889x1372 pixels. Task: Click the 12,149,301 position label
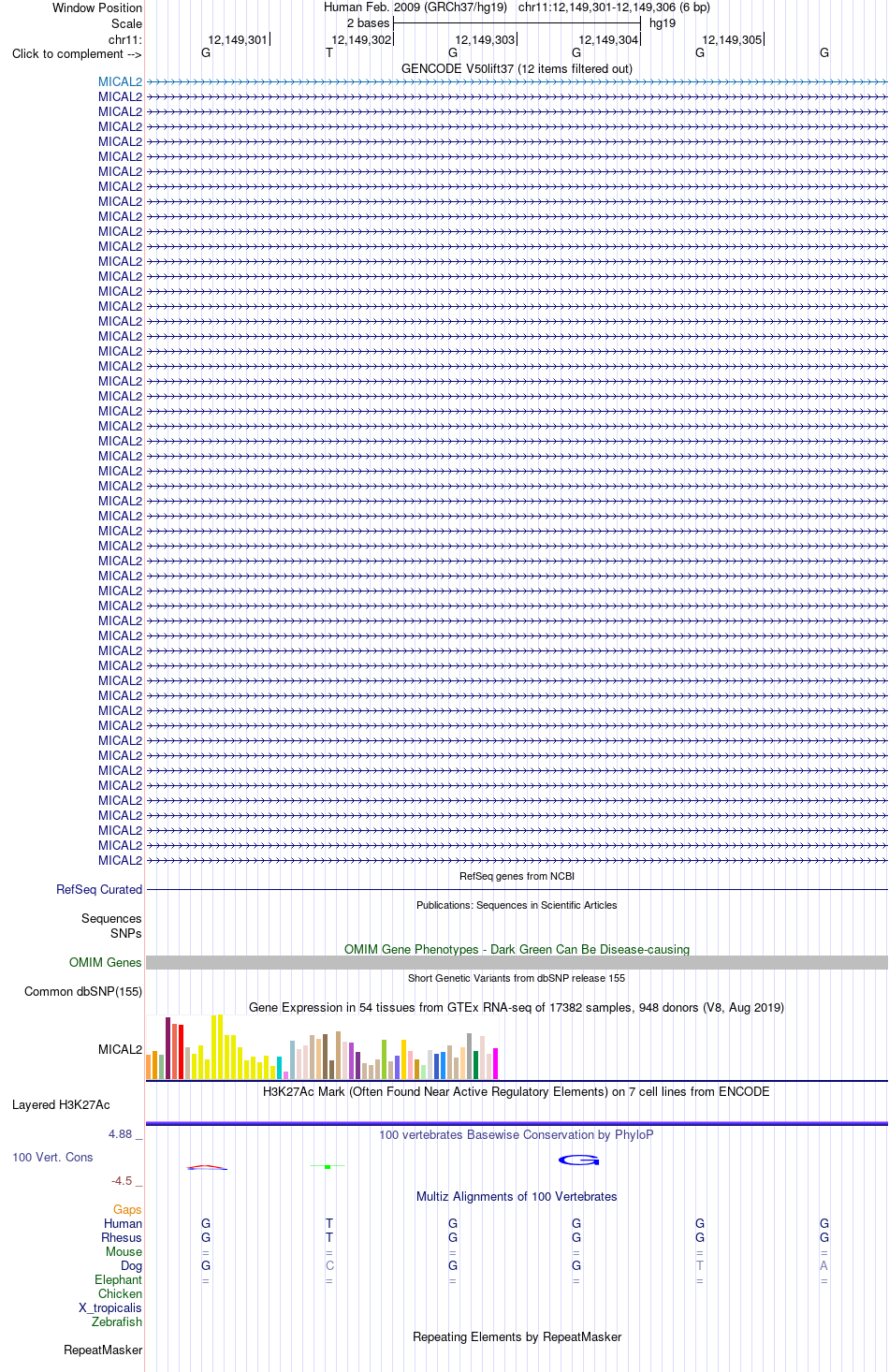click(x=238, y=39)
